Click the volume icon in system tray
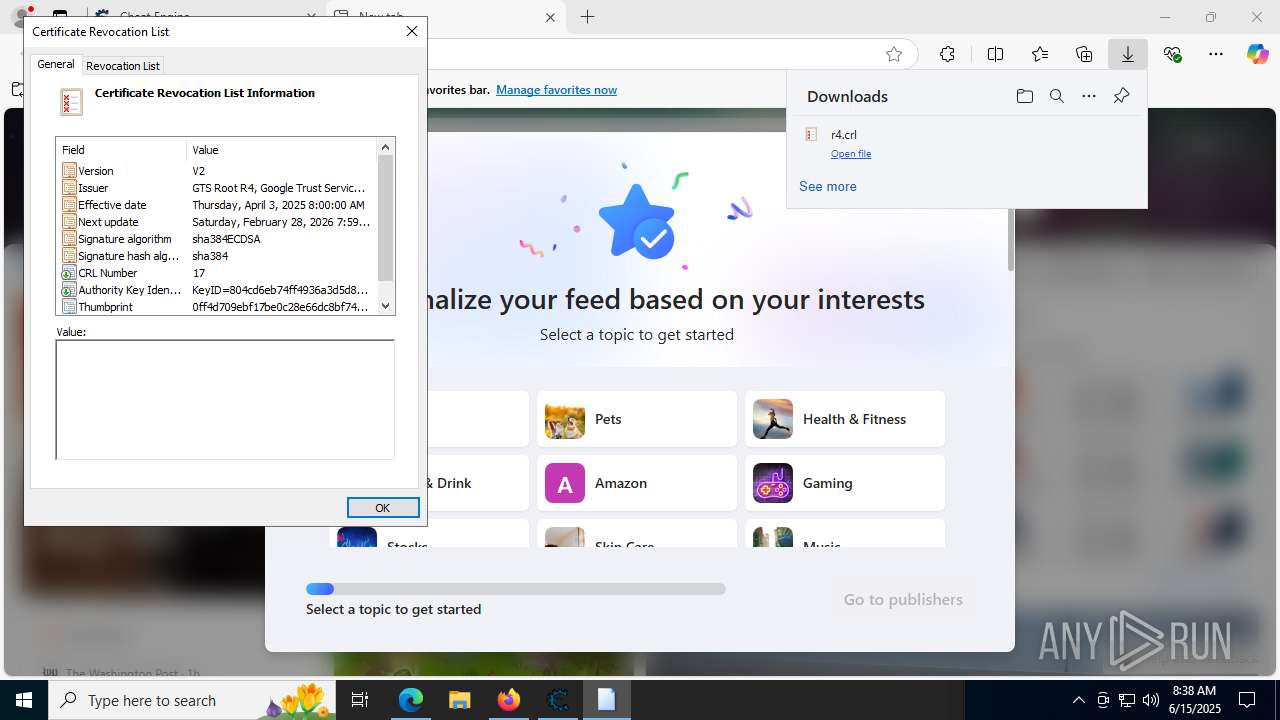 1151,700
